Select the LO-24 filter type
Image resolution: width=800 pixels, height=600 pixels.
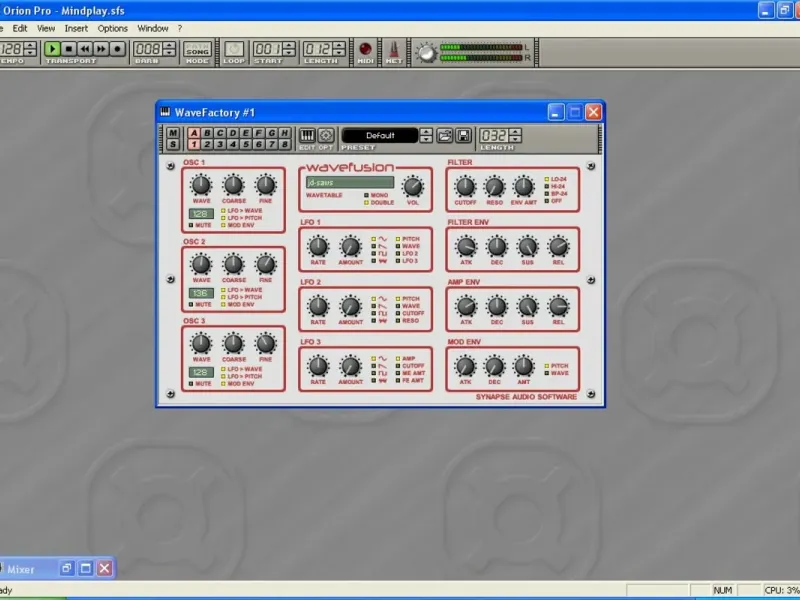tap(547, 179)
